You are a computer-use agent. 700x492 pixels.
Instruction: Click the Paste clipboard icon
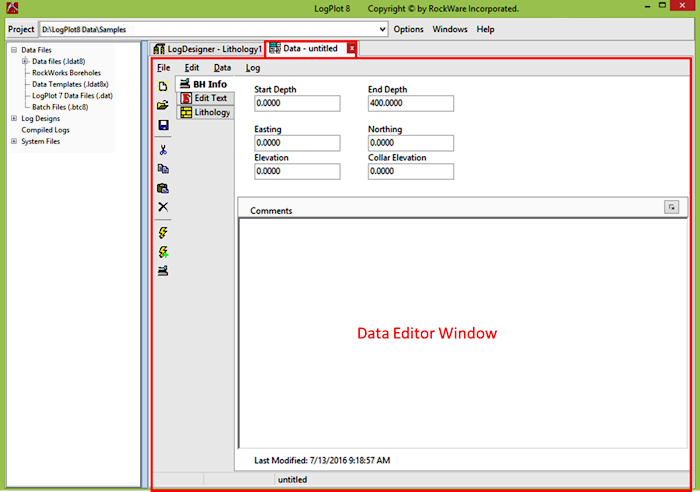point(163,188)
